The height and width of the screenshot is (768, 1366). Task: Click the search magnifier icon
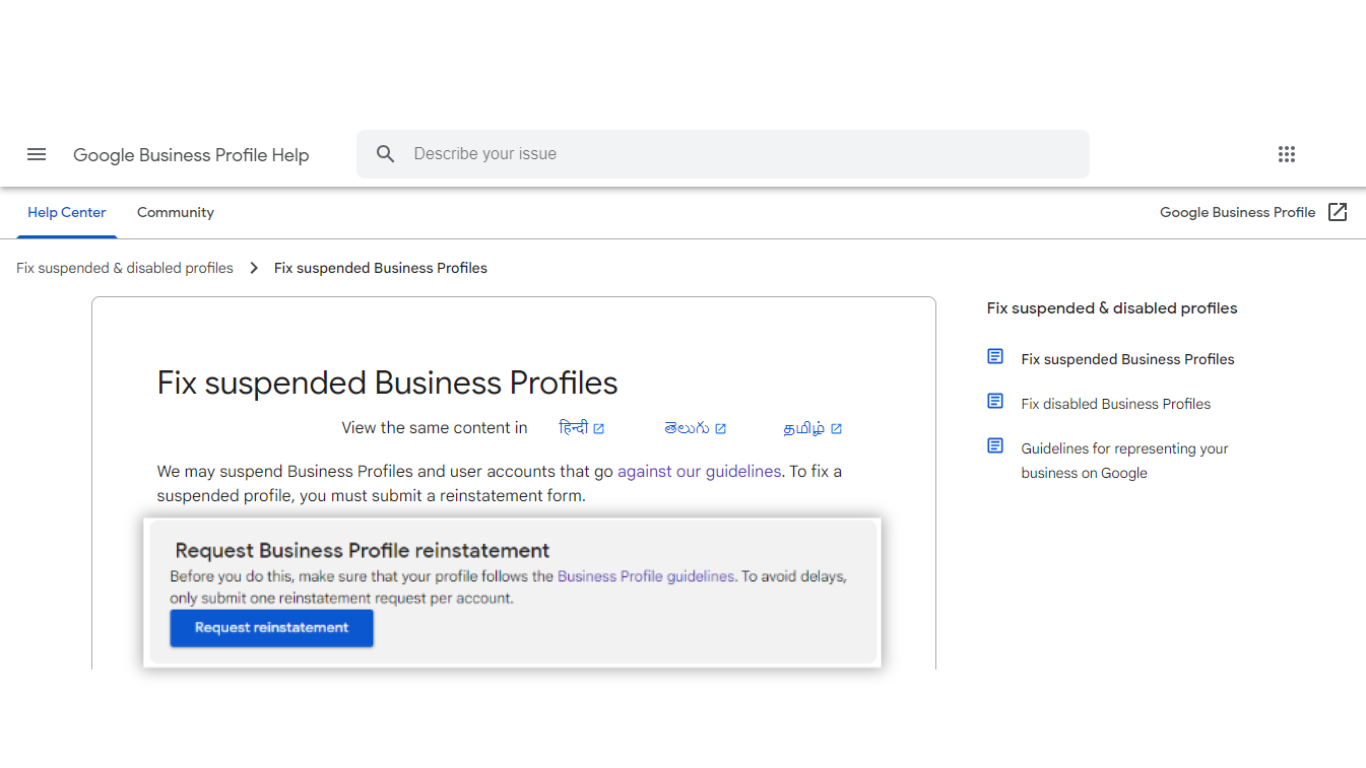pos(386,154)
